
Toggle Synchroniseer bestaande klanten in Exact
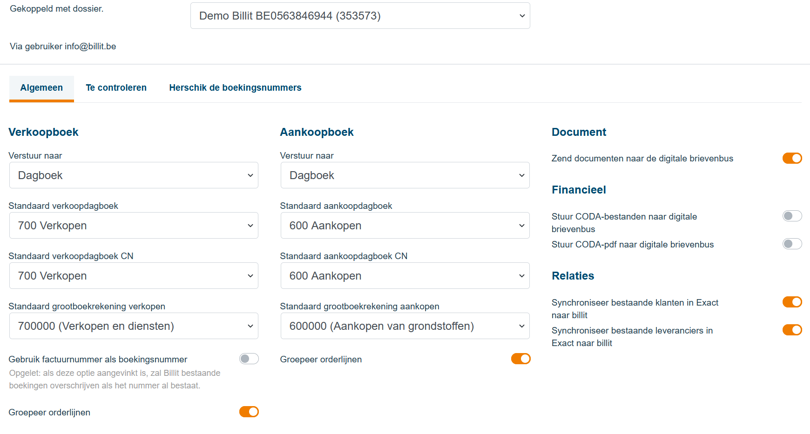pyautogui.click(x=791, y=302)
